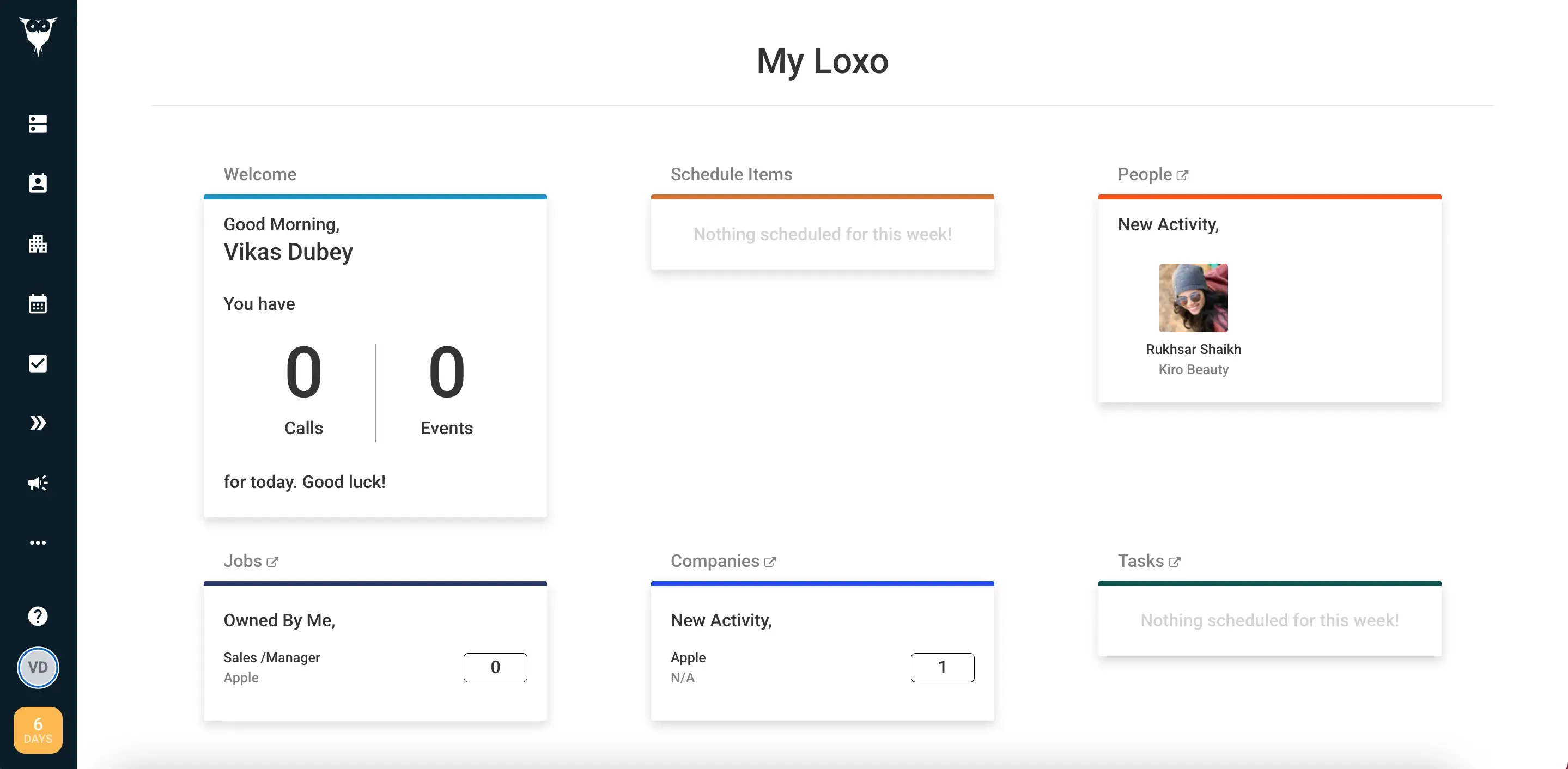Open the Sales /Manager job entry

pos(271,657)
